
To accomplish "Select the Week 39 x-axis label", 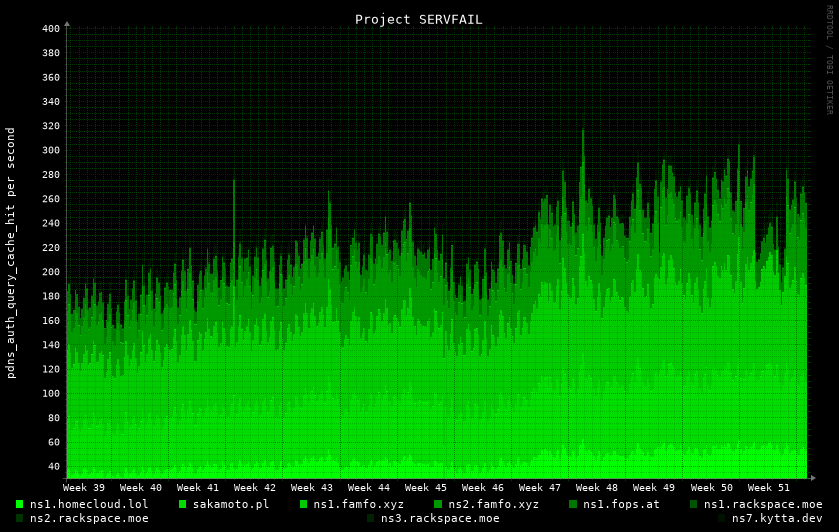I will (x=84, y=488).
